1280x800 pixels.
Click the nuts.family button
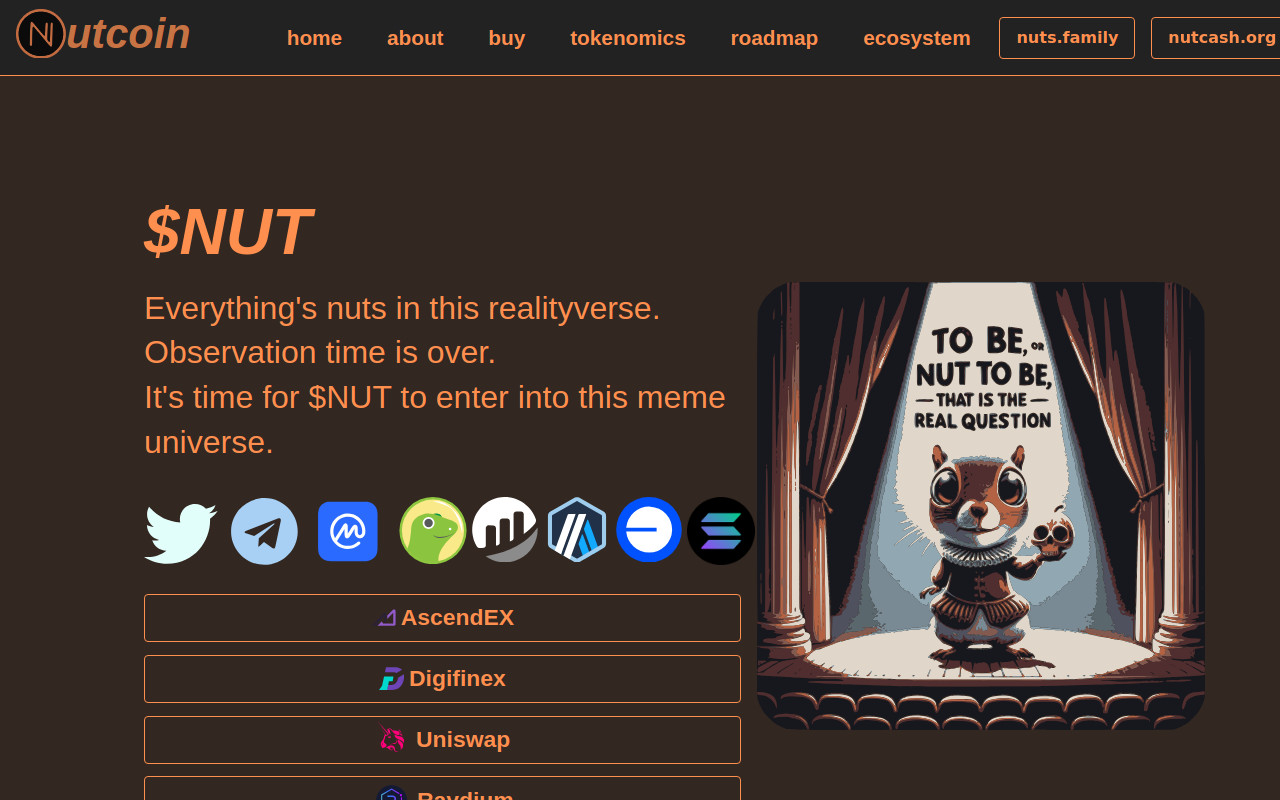click(x=1067, y=38)
